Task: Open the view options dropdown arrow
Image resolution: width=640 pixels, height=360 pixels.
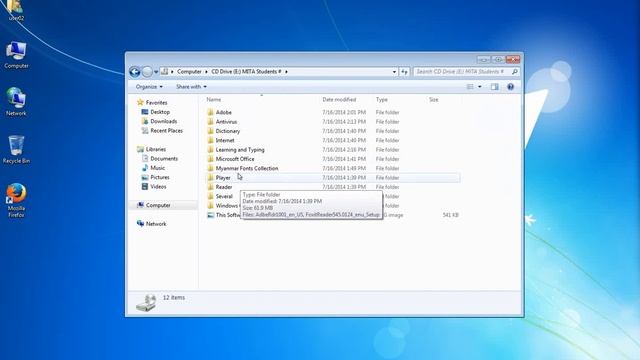Action: (480, 87)
